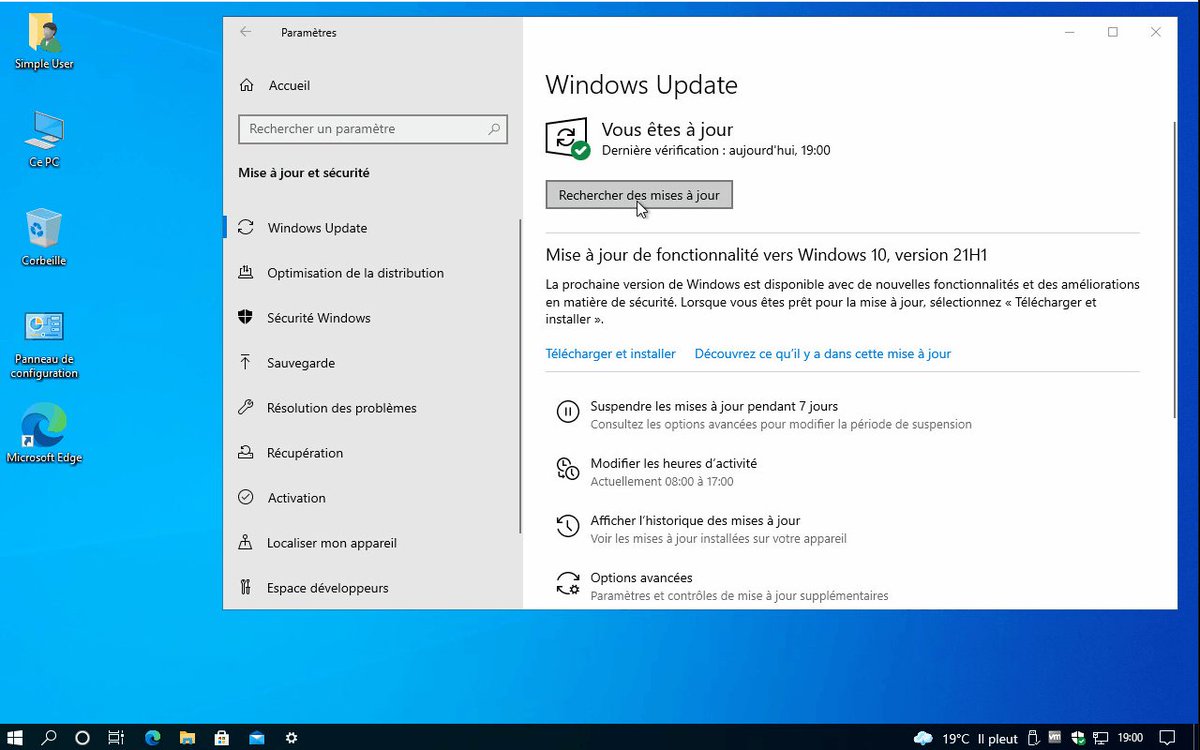Open the Activation checkmark icon
The width and height of the screenshot is (1200, 750).
coord(245,498)
